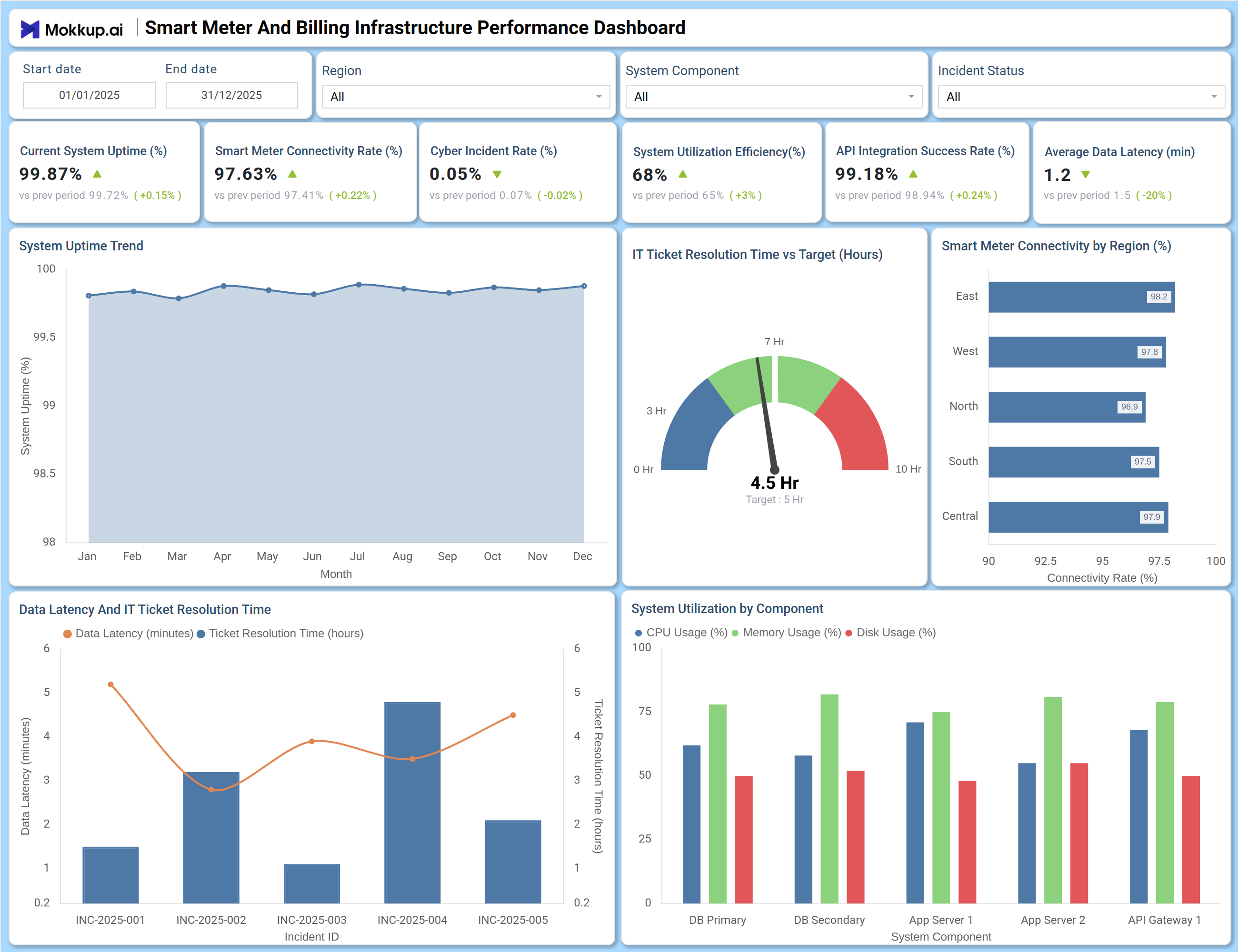Click the up arrow beside 97.63% connectivity
This screenshot has height=952, width=1238.
[292, 174]
